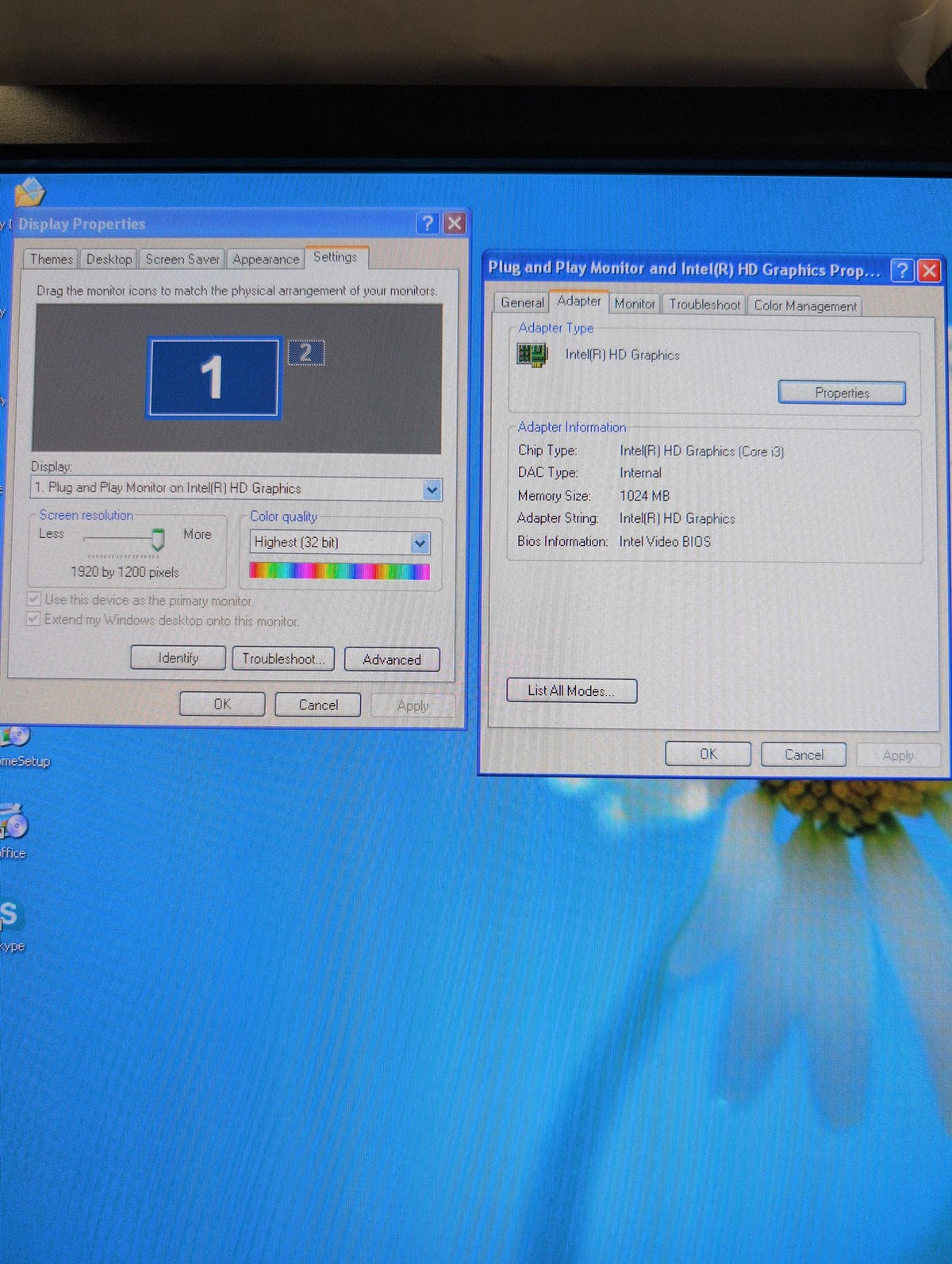Click the adapter Properties button
This screenshot has height=1264, width=952.
[842, 393]
